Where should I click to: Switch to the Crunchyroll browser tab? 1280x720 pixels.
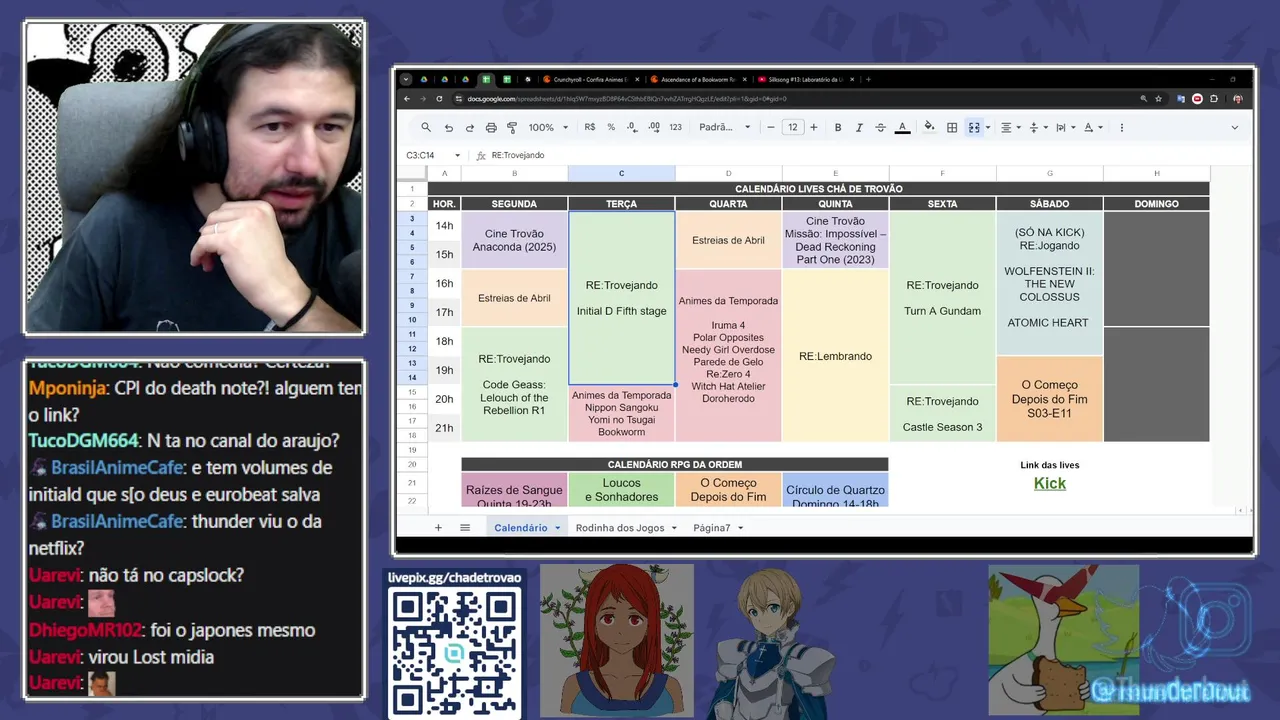click(590, 79)
